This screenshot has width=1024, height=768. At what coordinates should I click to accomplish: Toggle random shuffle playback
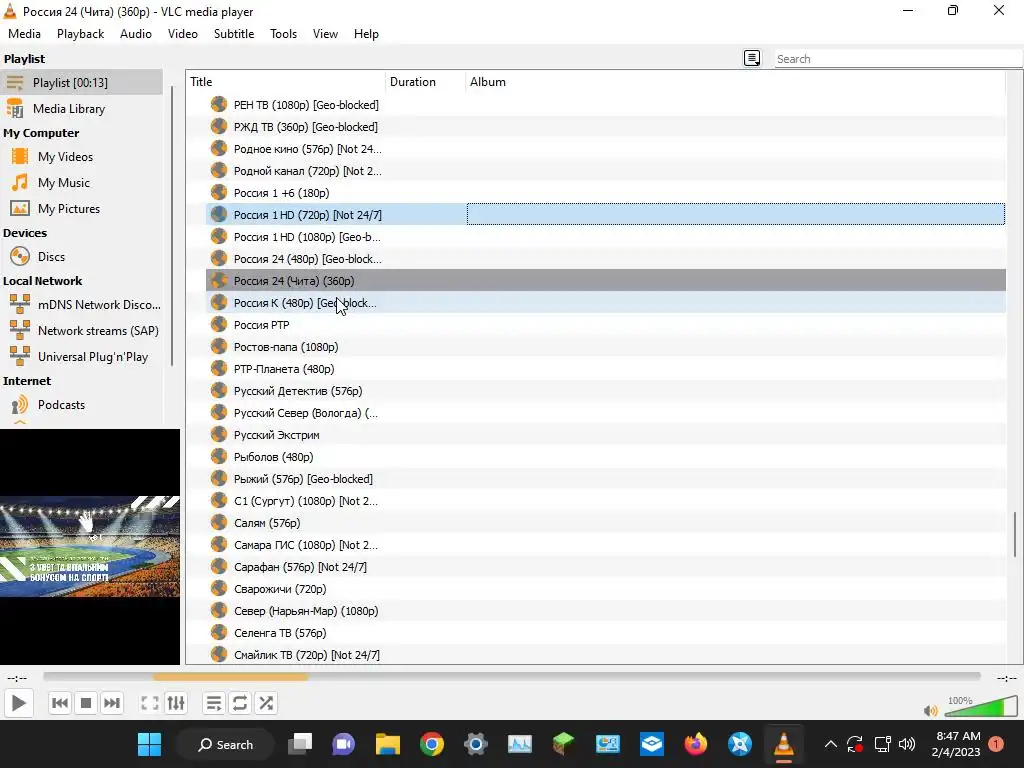(x=266, y=703)
